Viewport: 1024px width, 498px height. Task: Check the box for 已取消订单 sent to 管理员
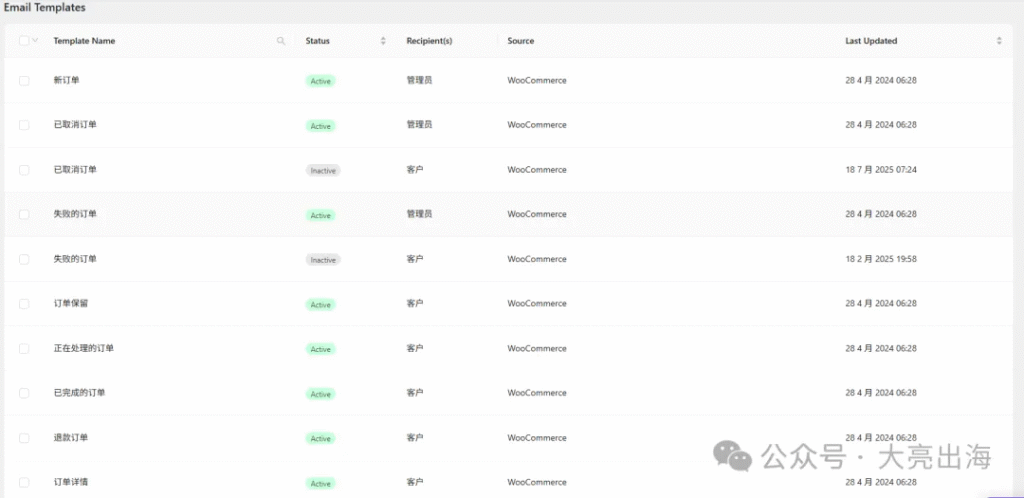(24, 125)
